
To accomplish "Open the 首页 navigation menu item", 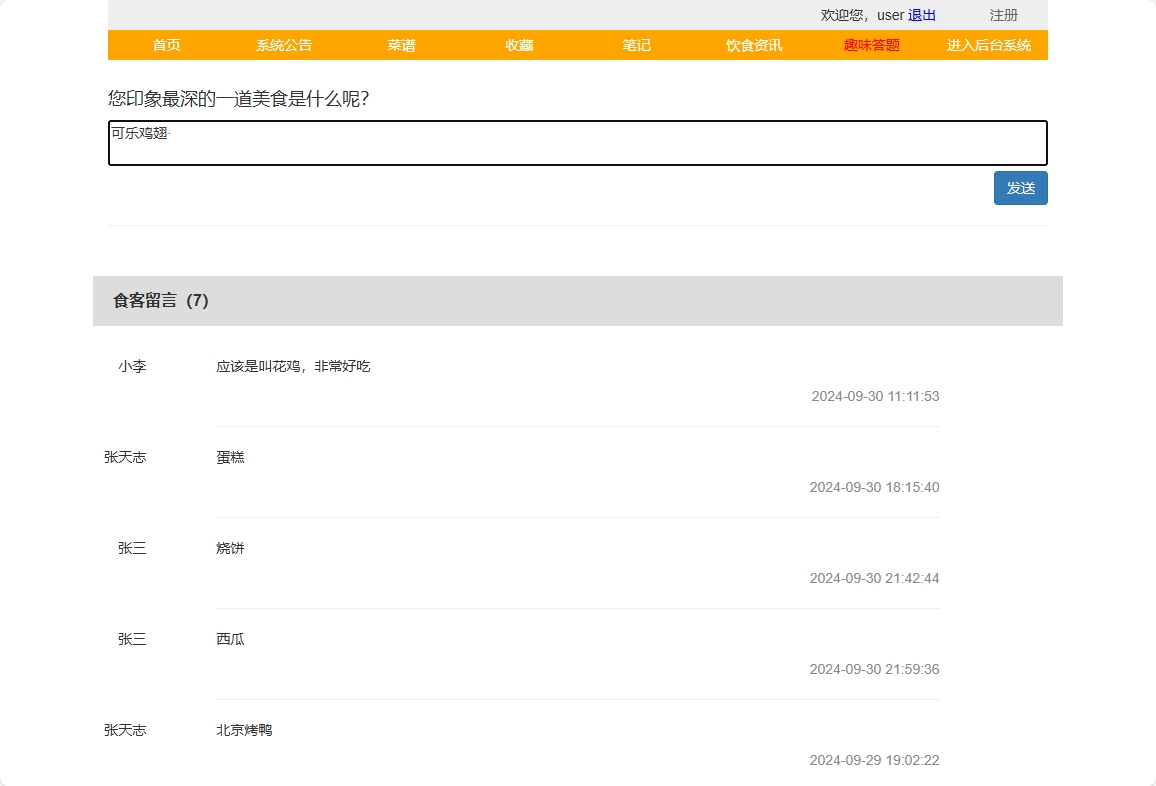I will [165, 45].
